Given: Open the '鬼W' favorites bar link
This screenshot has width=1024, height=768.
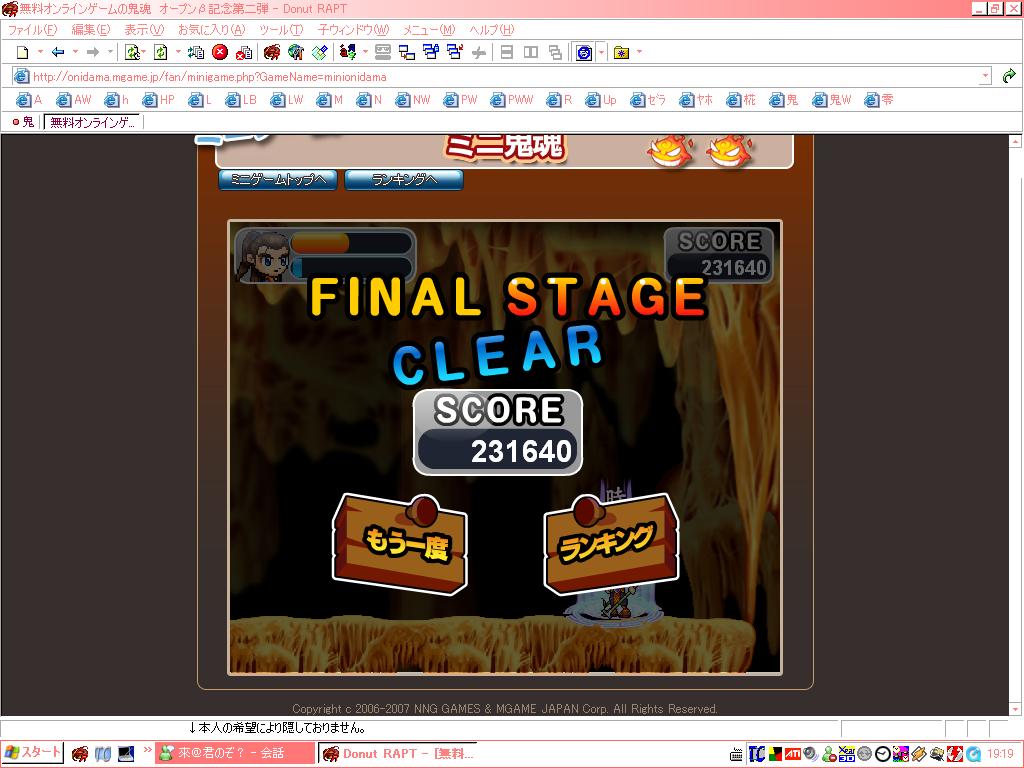Looking at the screenshot, I should [831, 100].
